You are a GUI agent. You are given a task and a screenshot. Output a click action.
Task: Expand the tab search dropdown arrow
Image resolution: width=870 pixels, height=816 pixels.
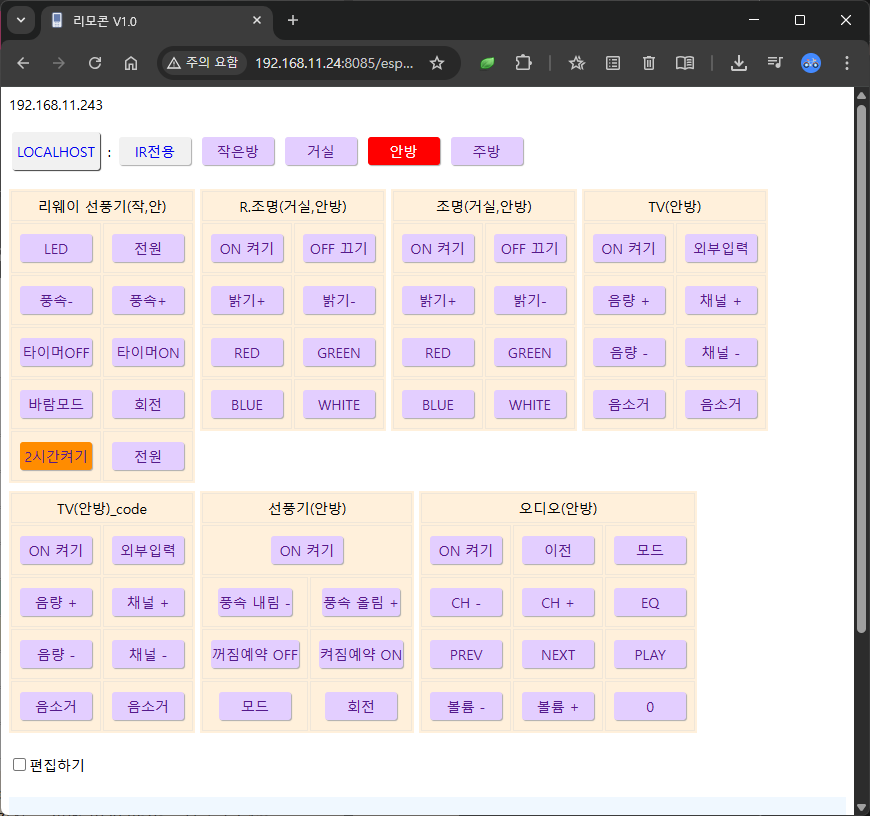point(22,20)
